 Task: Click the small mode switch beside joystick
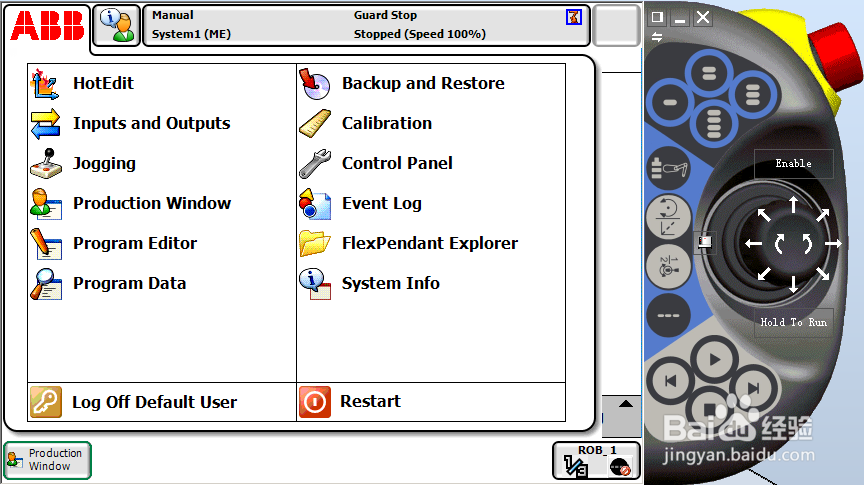[705, 241]
